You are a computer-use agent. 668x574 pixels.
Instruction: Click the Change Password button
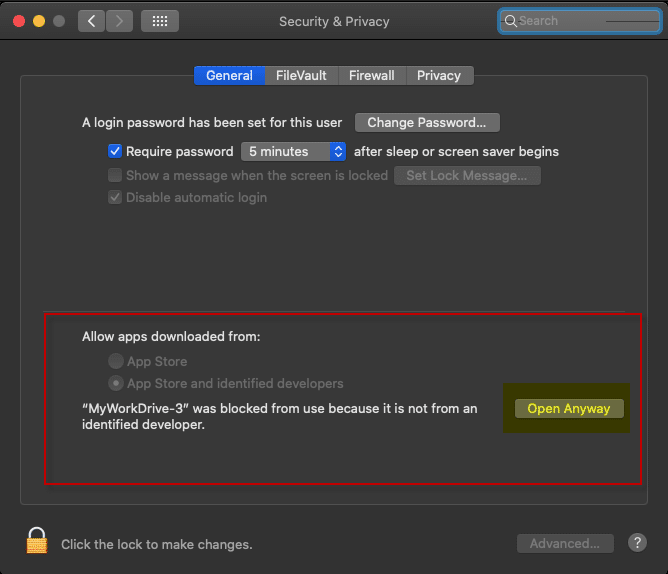click(427, 123)
